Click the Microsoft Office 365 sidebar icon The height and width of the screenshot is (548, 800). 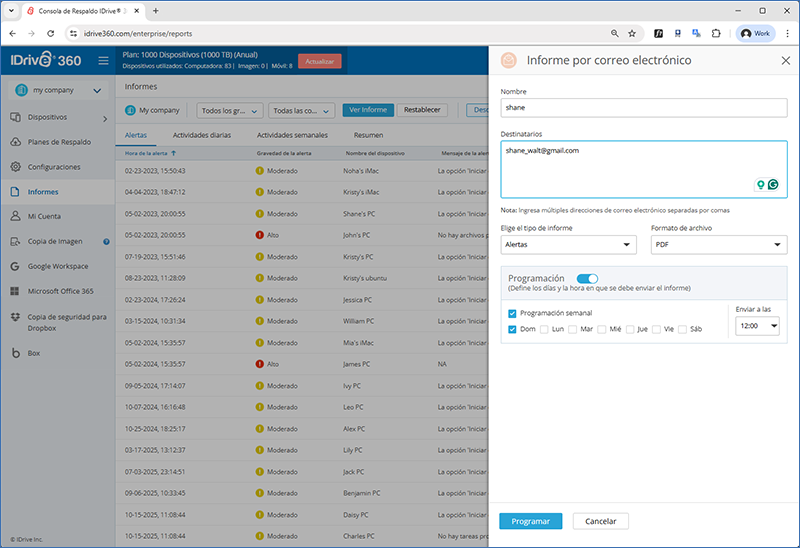click(16, 291)
